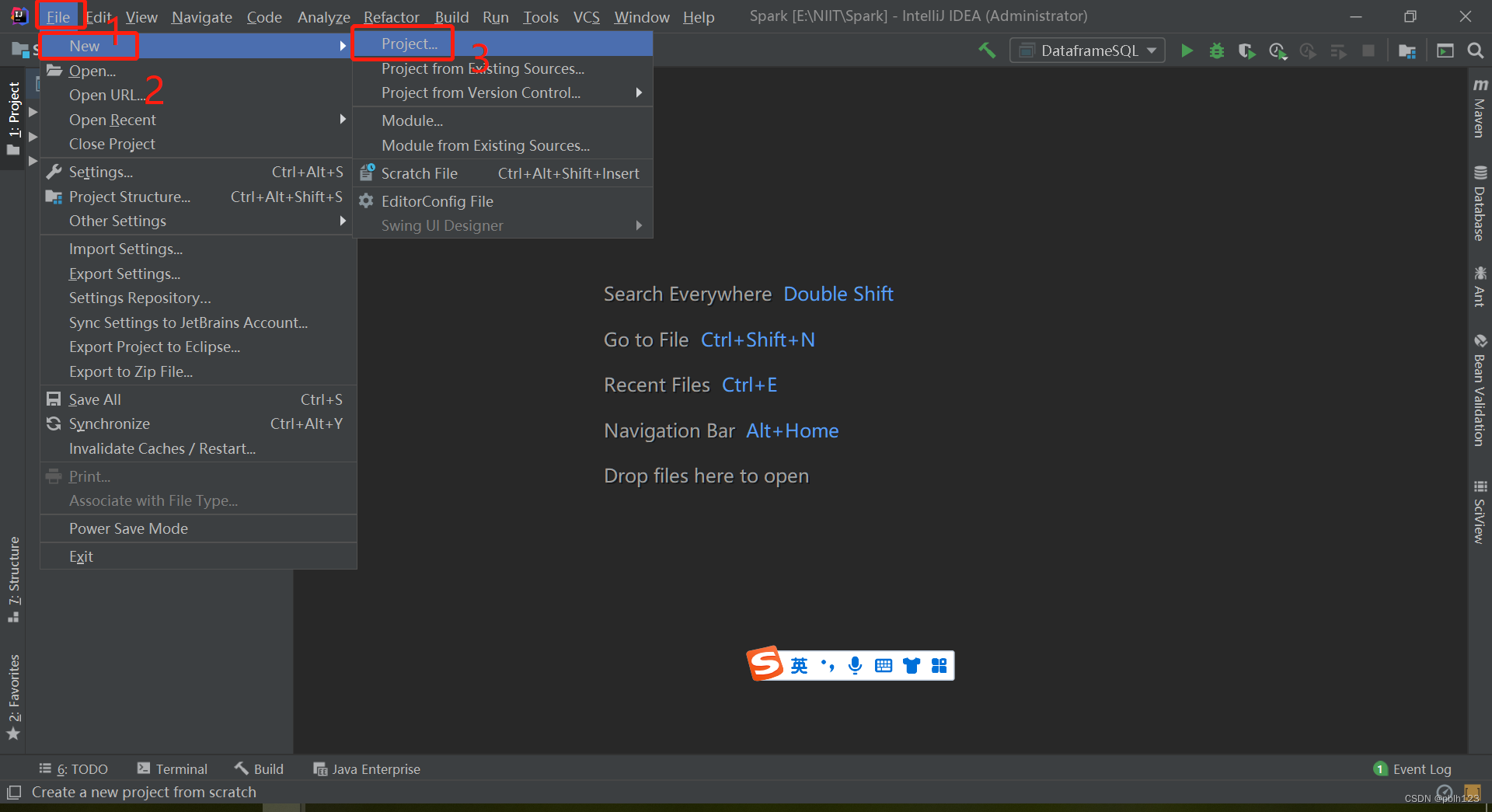Open the Terminal tool window
Screen dimensions: 1492x812
[x=173, y=769]
